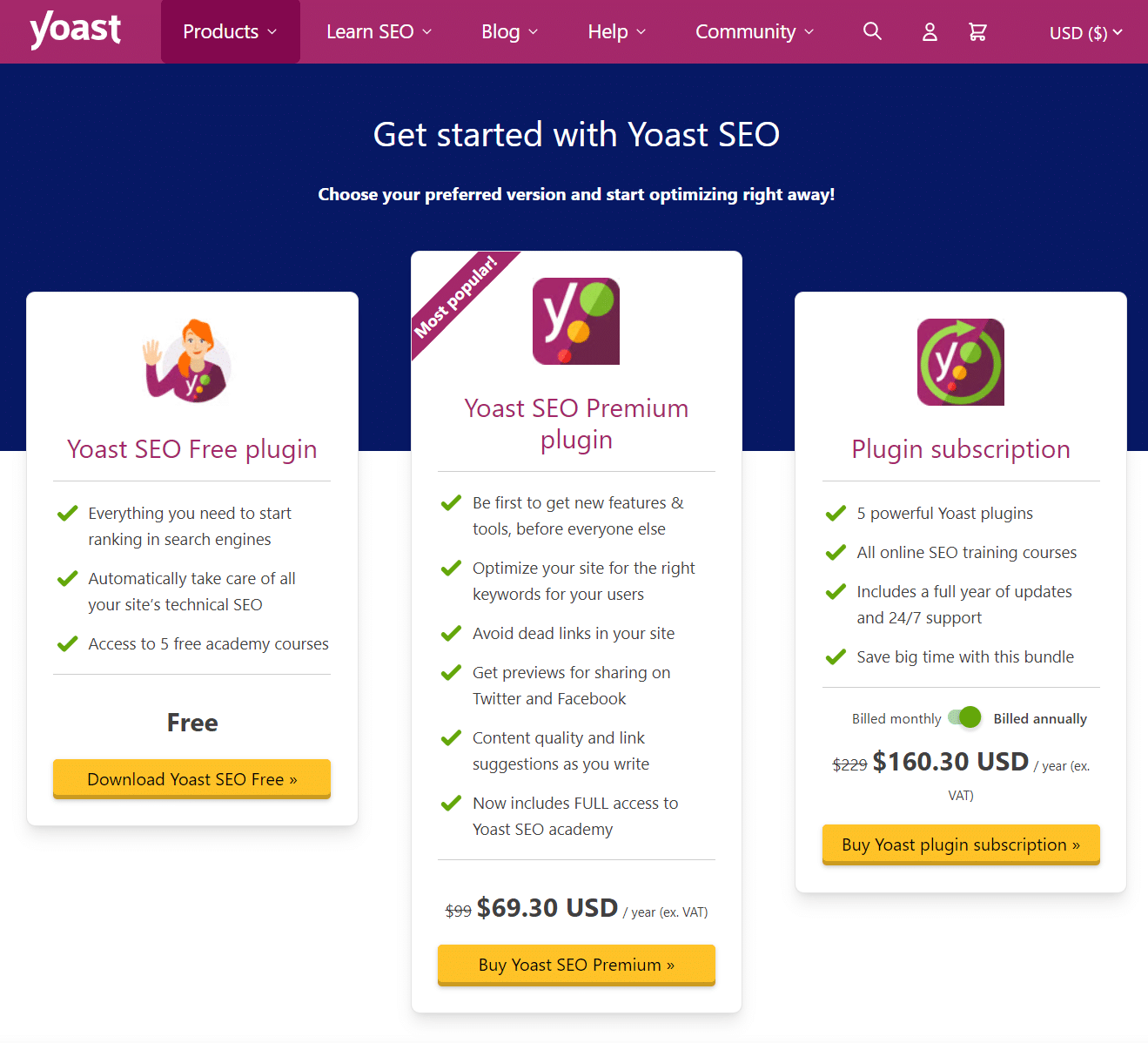Buy Yoast SEO Premium
1148x1043 pixels.
(x=575, y=965)
